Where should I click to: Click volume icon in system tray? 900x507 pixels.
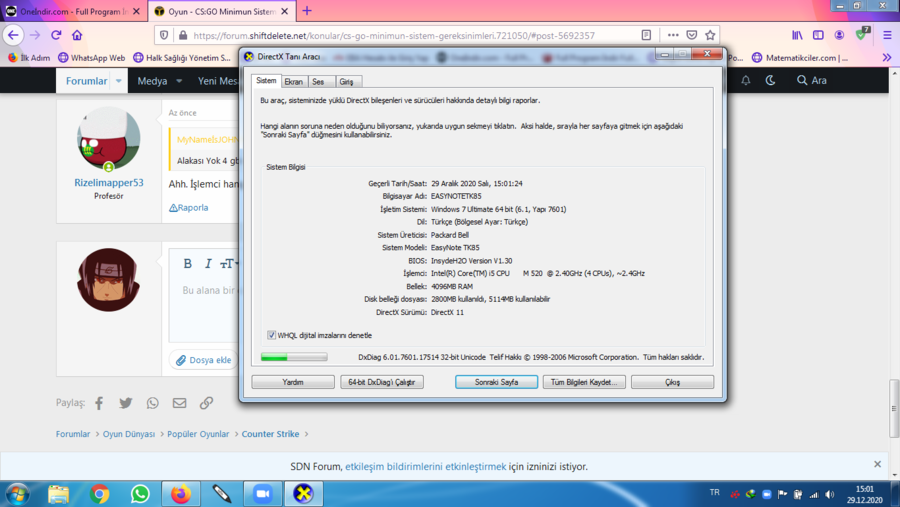829,494
